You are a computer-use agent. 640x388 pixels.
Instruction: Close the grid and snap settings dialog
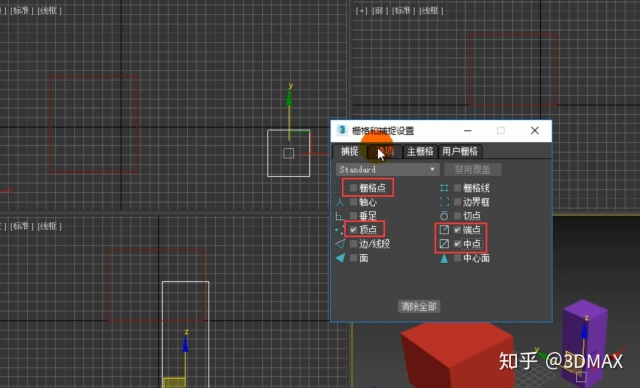535,131
